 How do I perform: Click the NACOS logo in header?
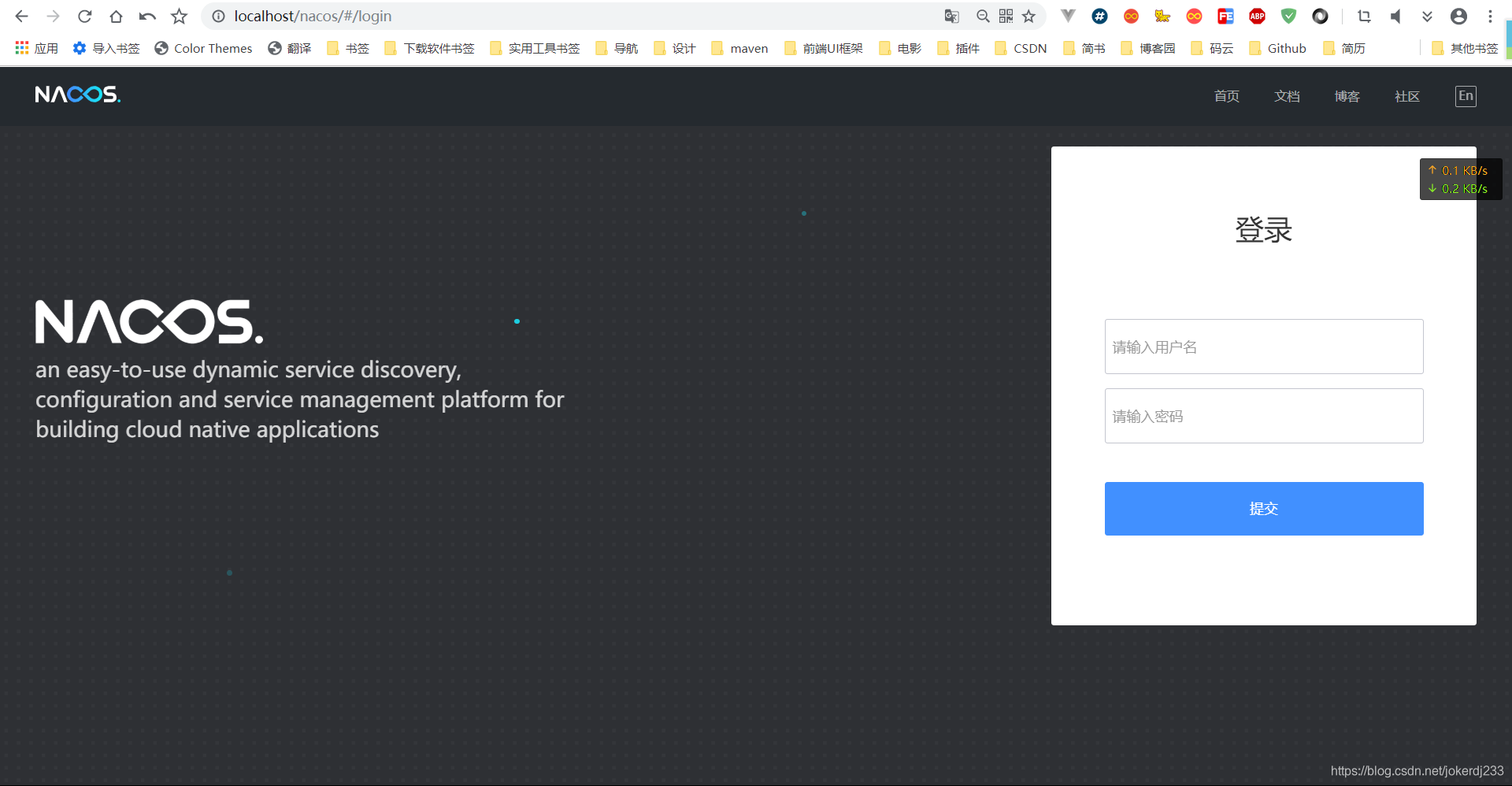point(78,95)
